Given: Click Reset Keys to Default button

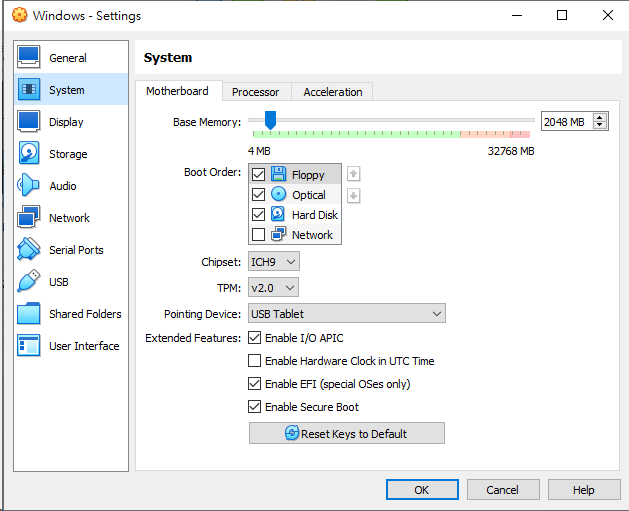Looking at the screenshot, I should tap(346, 434).
